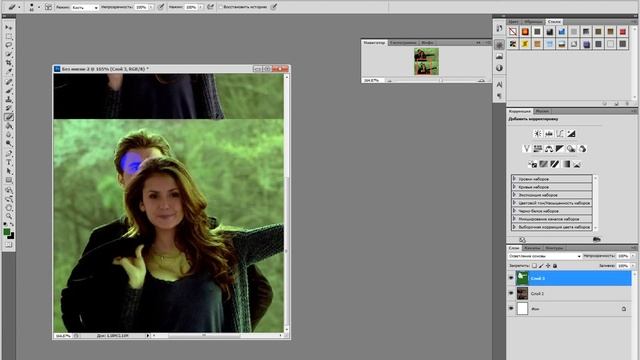Screen dimensions: 640x360
Task: Open the collapsed Character panel icon
Action: pos(499,84)
